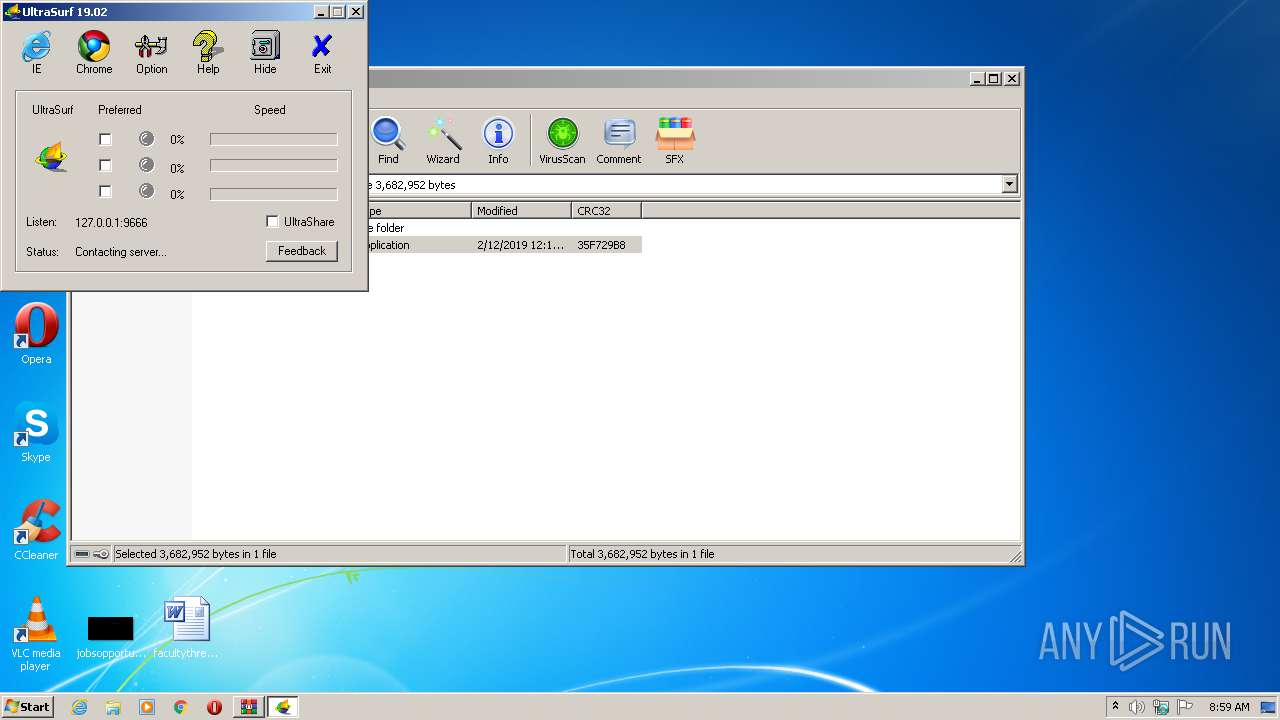1280x720 pixels.
Task: Open the Skype desktop shortcut
Action: 36,432
